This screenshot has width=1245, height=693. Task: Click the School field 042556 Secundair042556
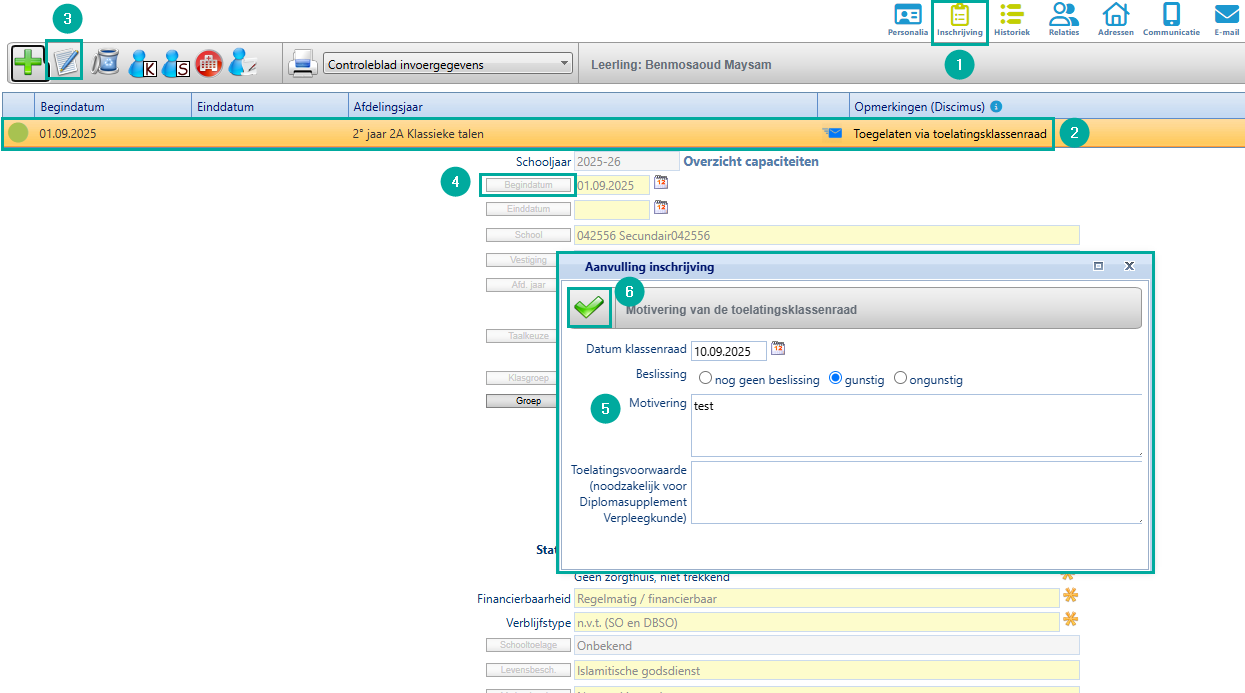(x=827, y=235)
